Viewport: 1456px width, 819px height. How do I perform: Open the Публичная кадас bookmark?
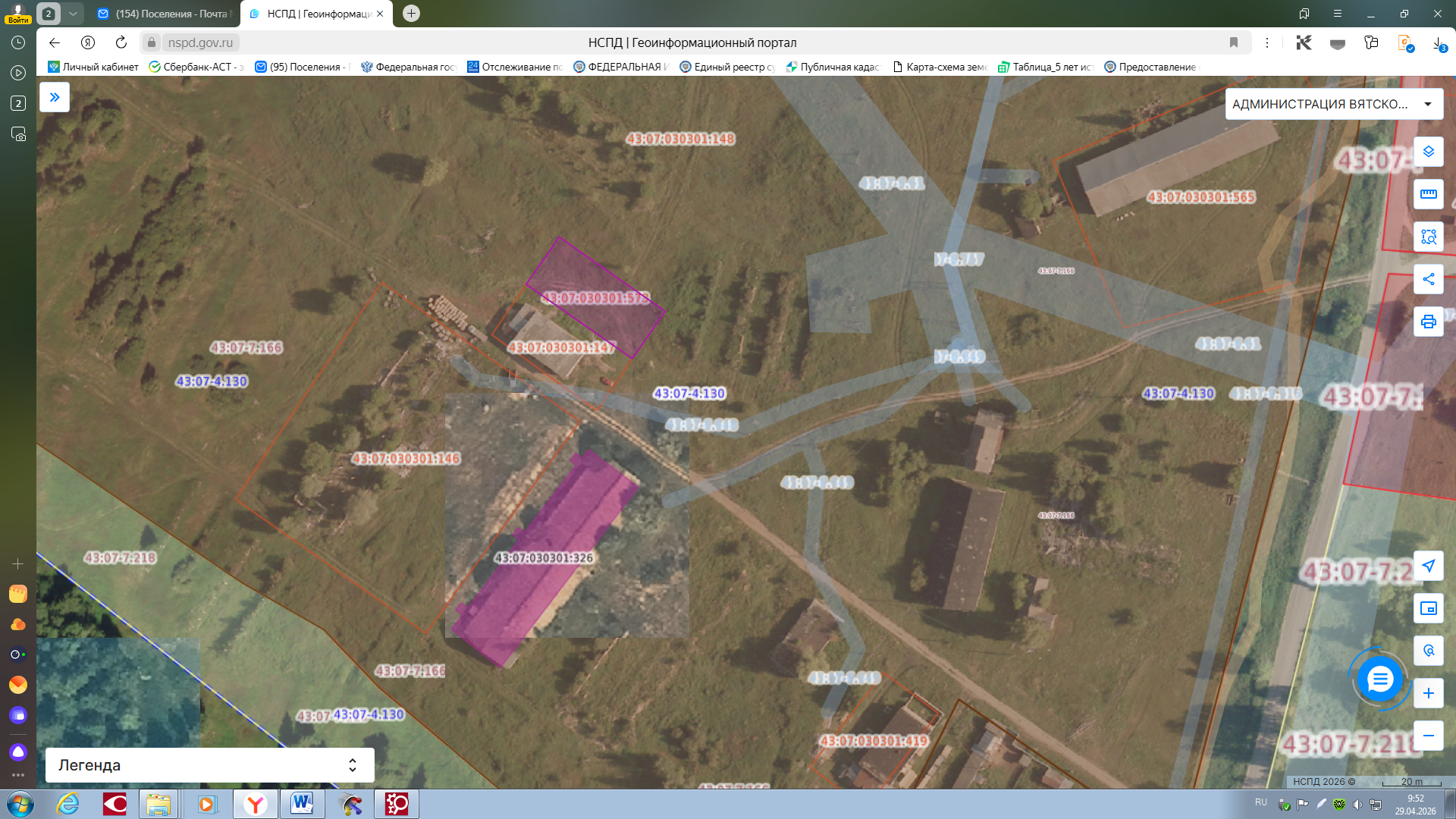point(833,67)
